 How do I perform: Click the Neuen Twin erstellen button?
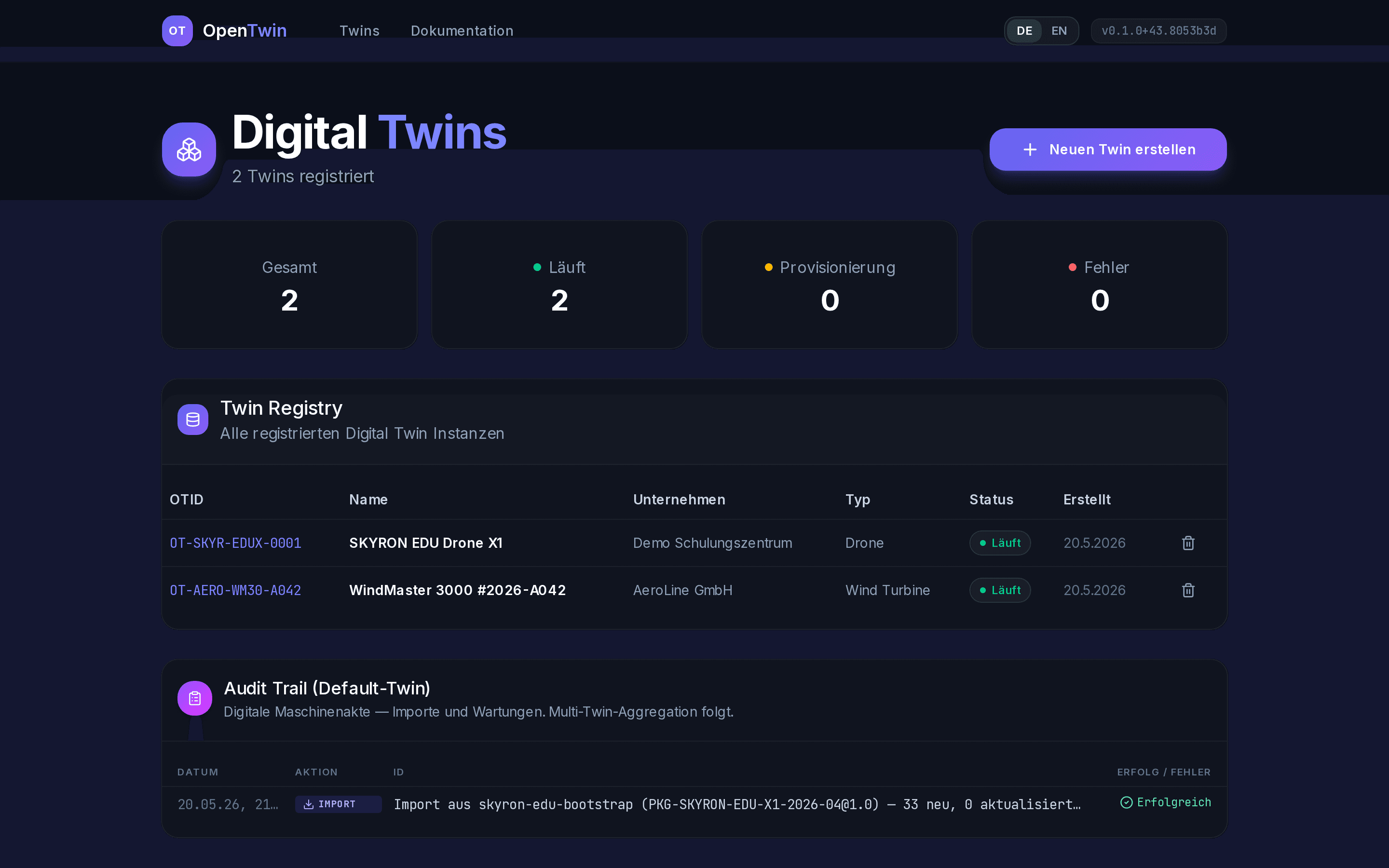1108,149
